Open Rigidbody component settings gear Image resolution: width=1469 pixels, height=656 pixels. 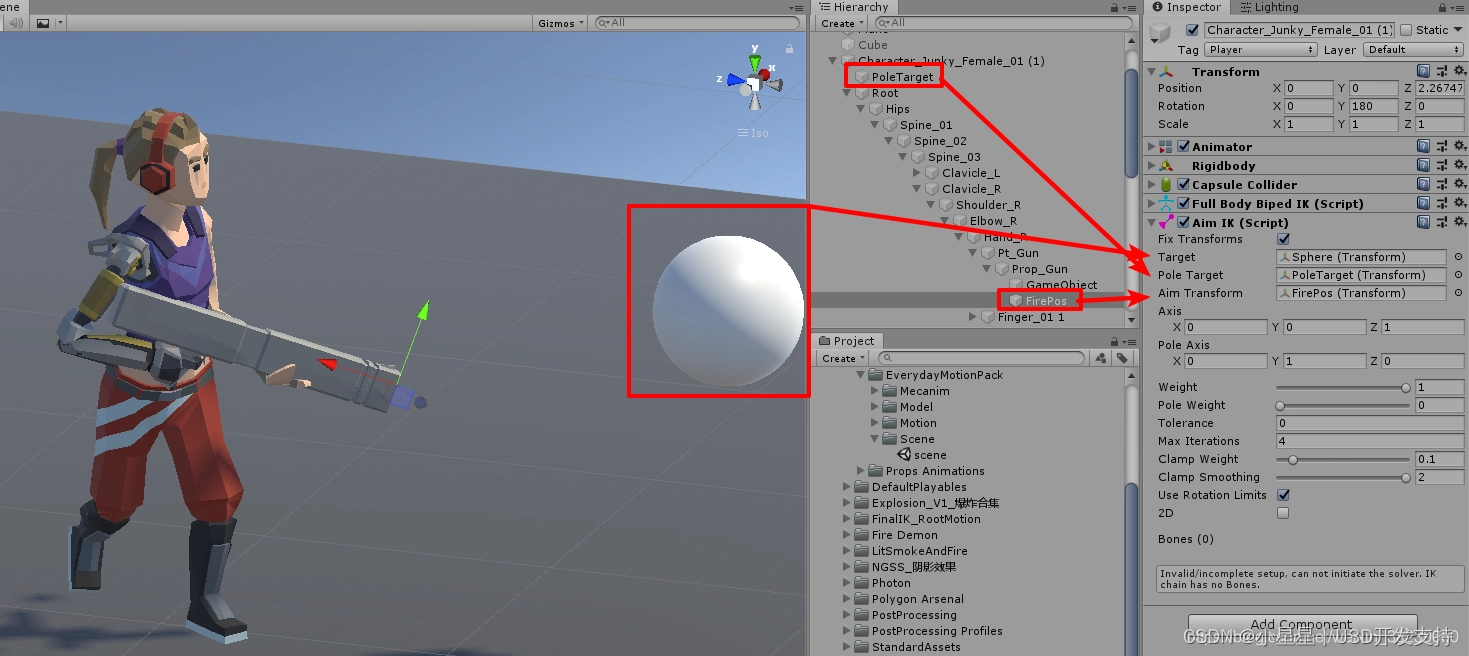[x=1459, y=165]
